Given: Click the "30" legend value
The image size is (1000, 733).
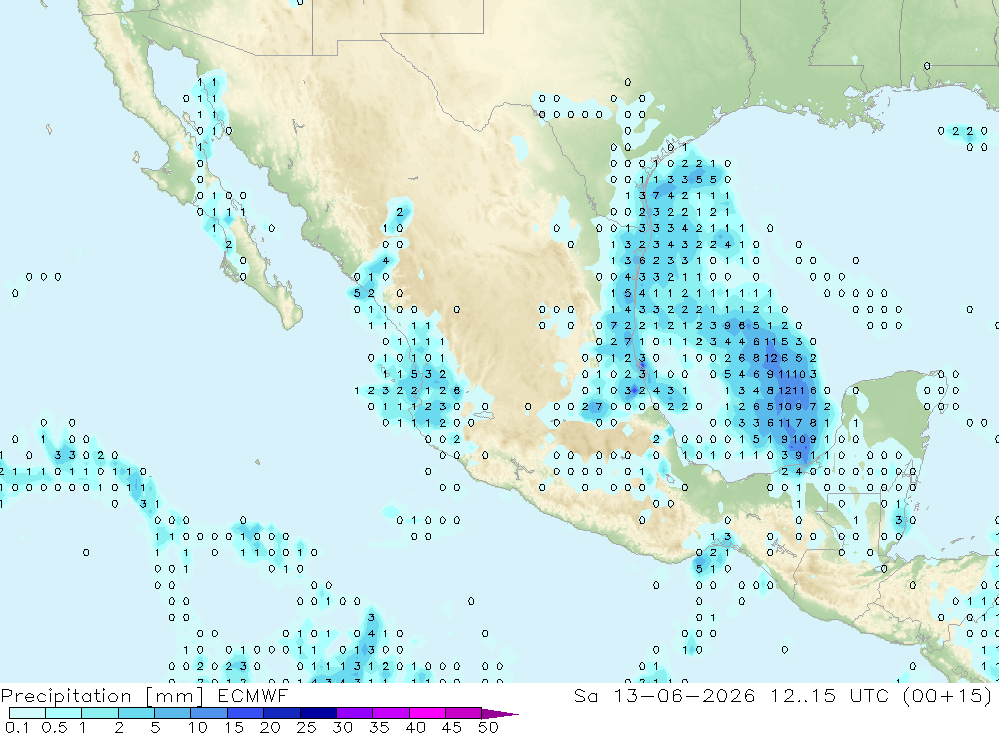Looking at the screenshot, I should click(343, 727).
